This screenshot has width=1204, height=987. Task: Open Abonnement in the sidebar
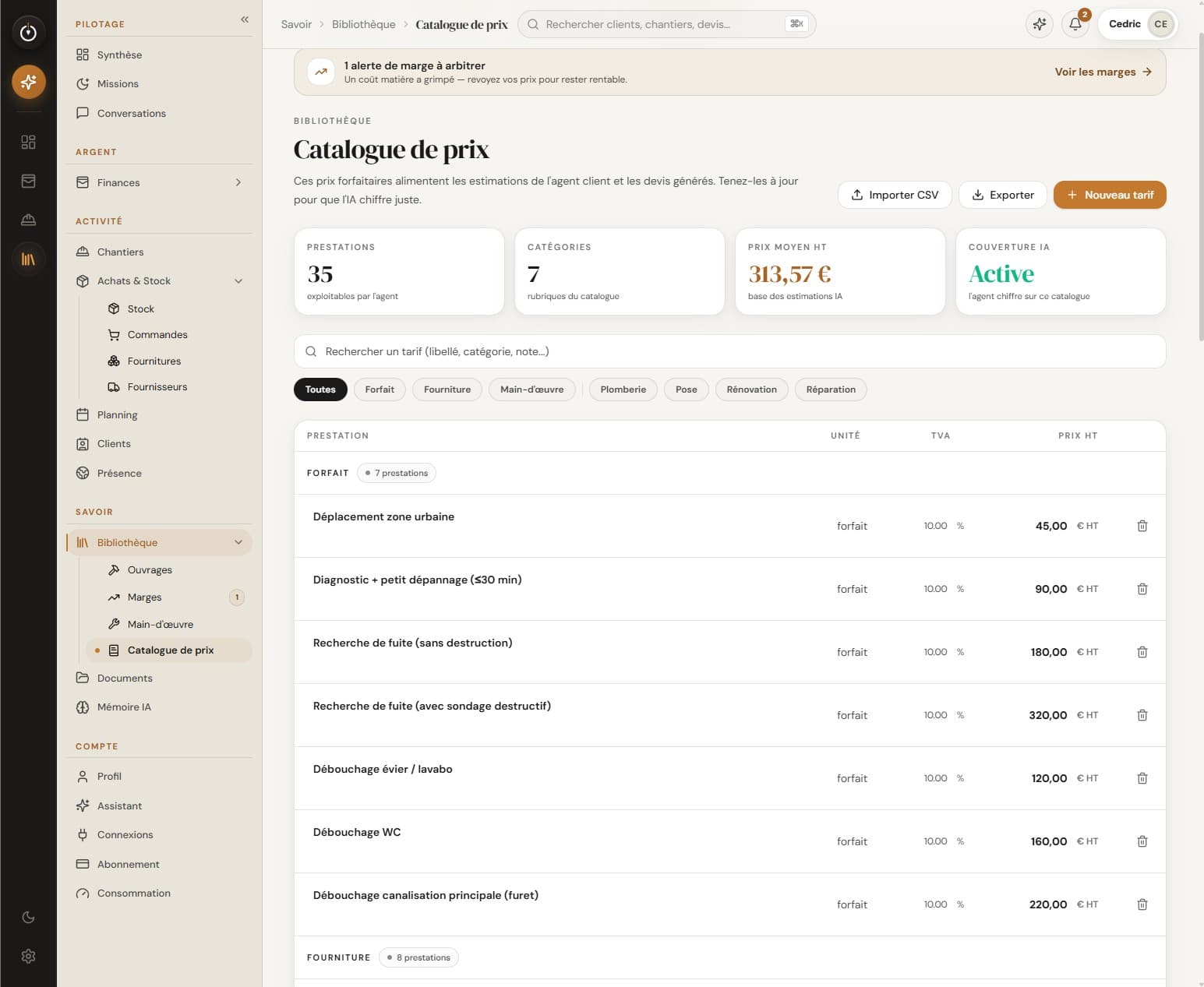click(160, 864)
